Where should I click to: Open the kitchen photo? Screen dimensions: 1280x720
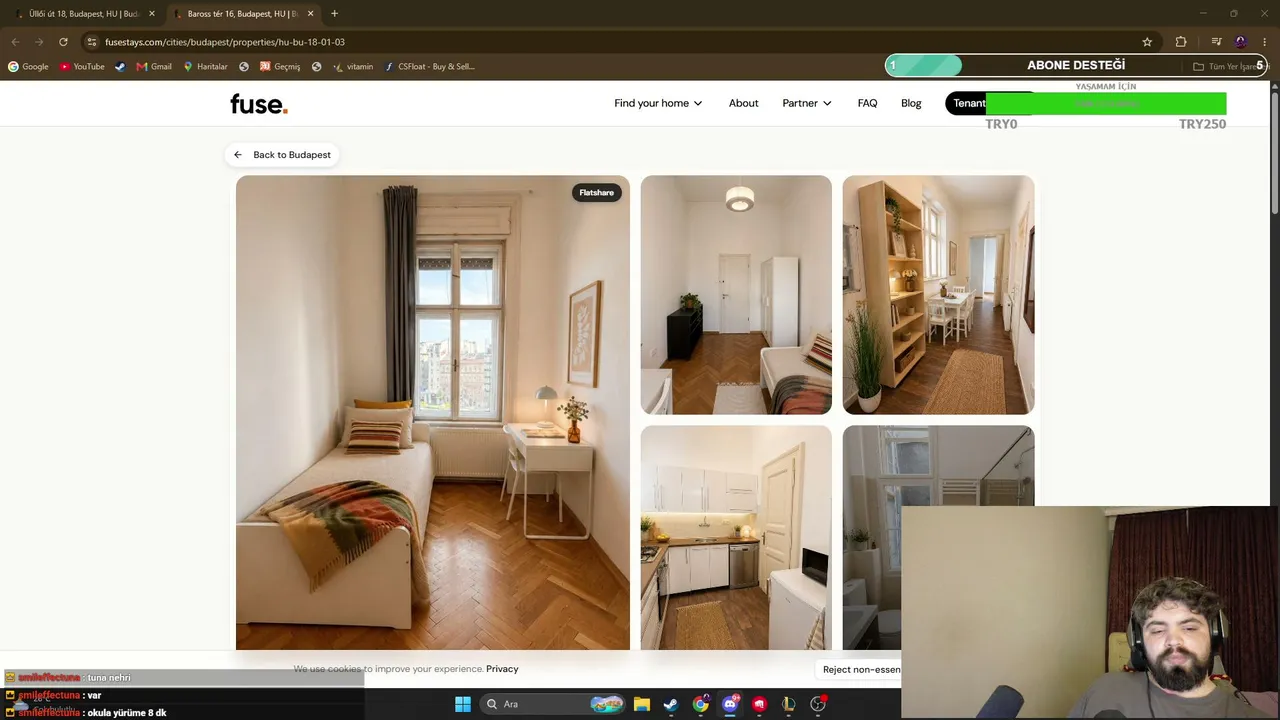pos(736,538)
